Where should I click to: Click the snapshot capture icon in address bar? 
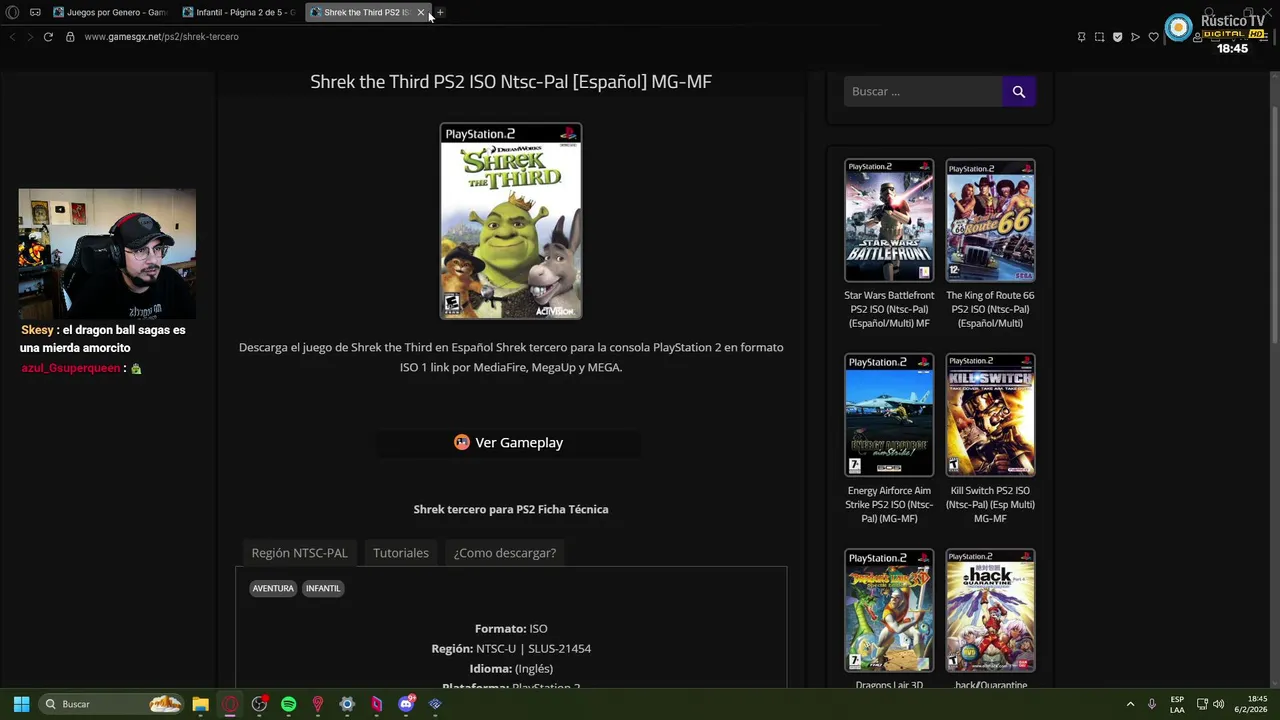click(1099, 37)
